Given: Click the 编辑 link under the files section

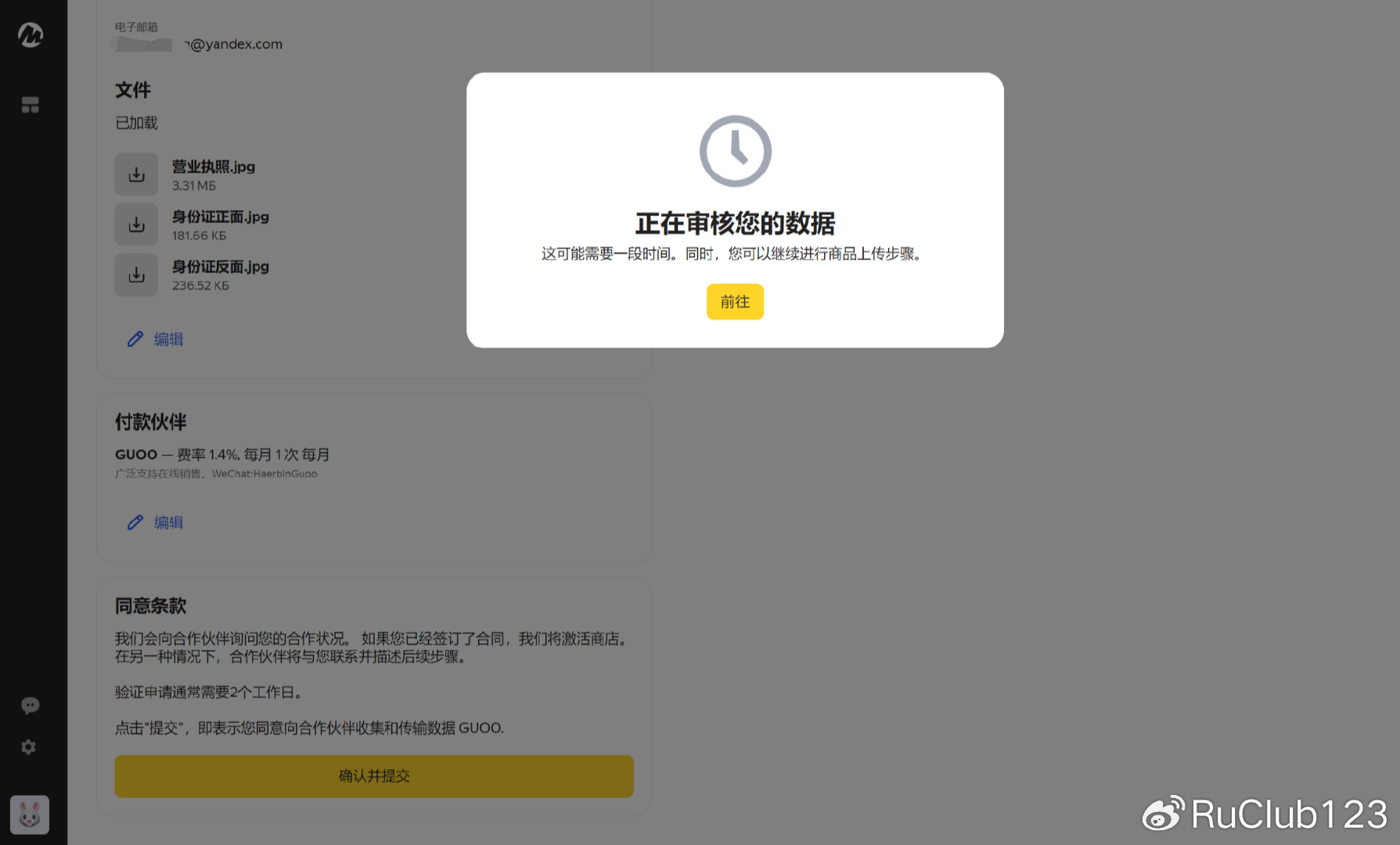Looking at the screenshot, I should 168,339.
